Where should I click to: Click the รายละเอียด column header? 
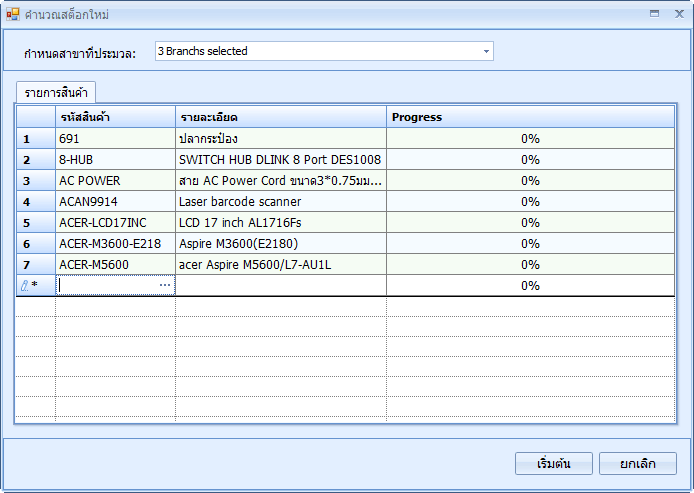click(280, 117)
